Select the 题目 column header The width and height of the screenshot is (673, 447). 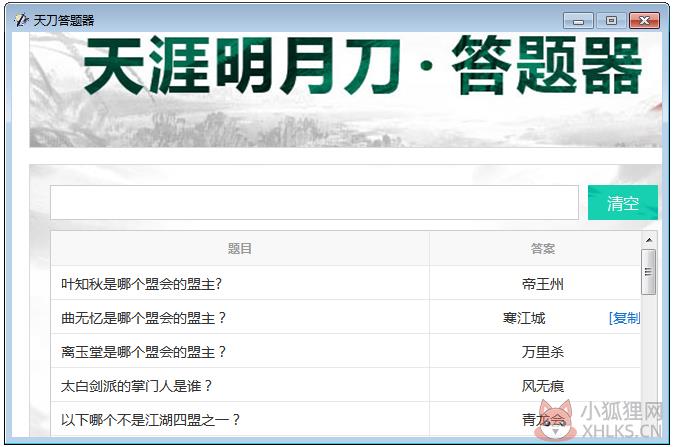tap(240, 248)
